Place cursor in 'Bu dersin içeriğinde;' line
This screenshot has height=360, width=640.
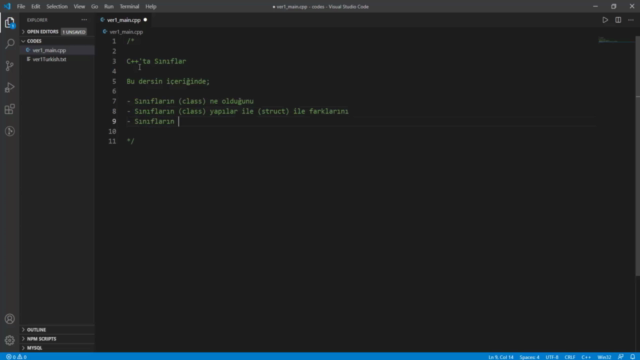(168, 81)
